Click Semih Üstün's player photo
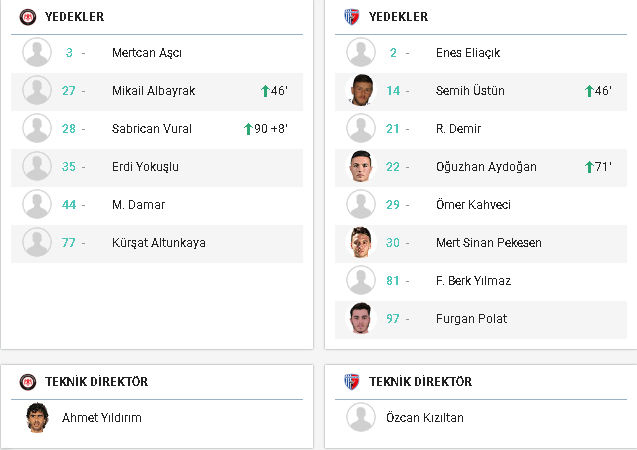 pyautogui.click(x=361, y=90)
